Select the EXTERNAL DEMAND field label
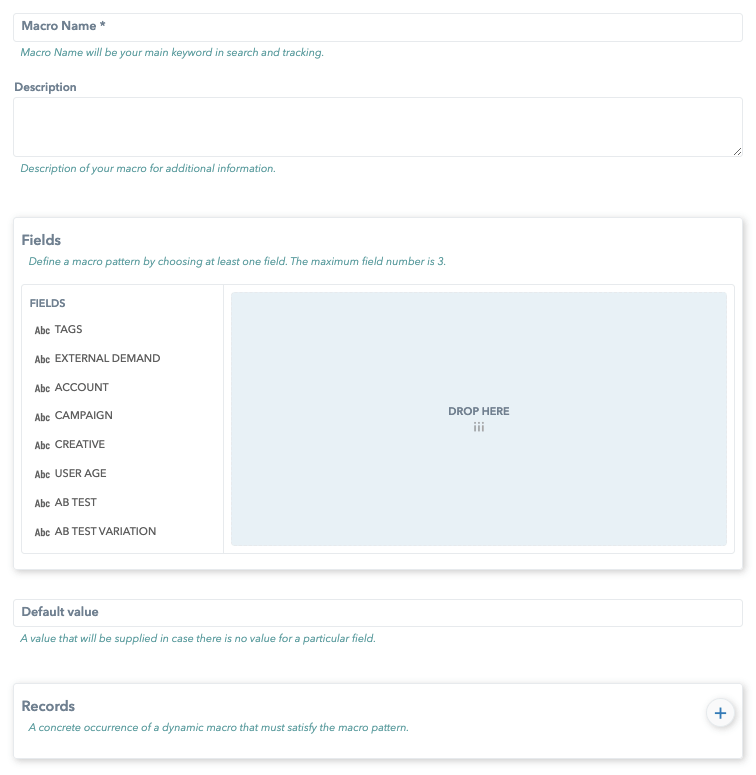The height and width of the screenshot is (775, 756). tap(107, 358)
